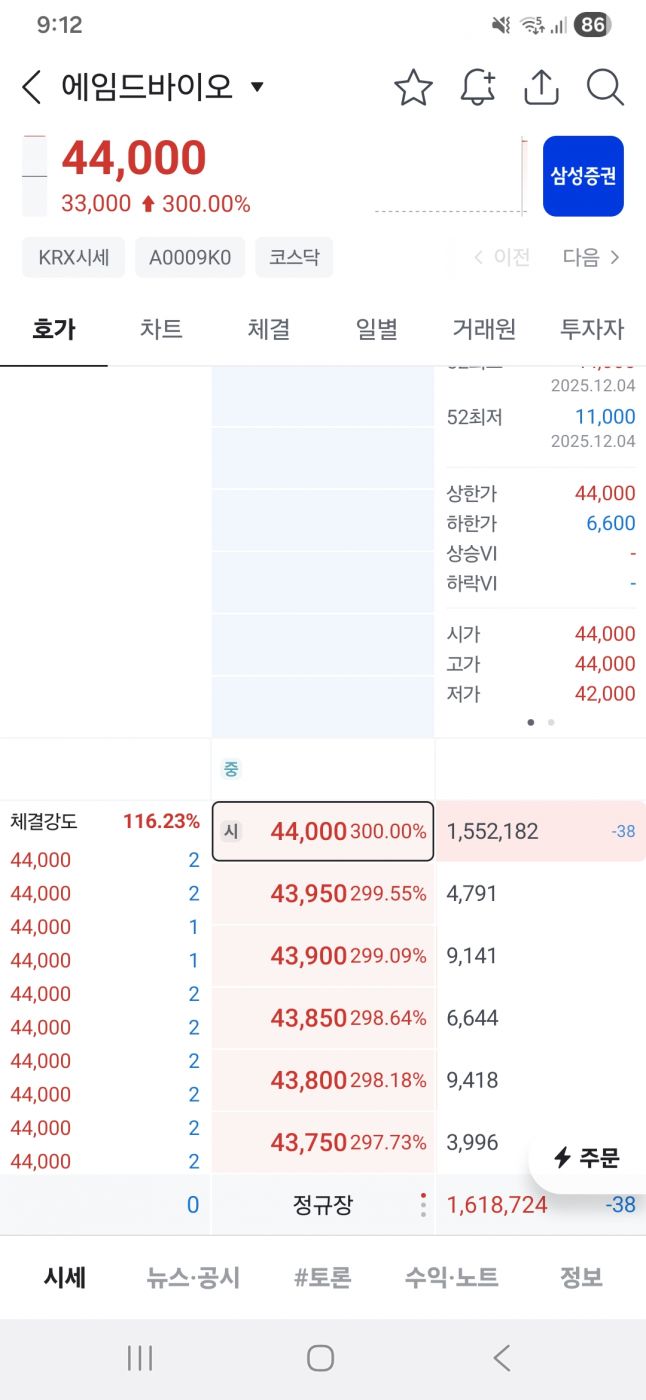The height and width of the screenshot is (1400, 646).
Task: Tap the share icon
Action: point(541,88)
